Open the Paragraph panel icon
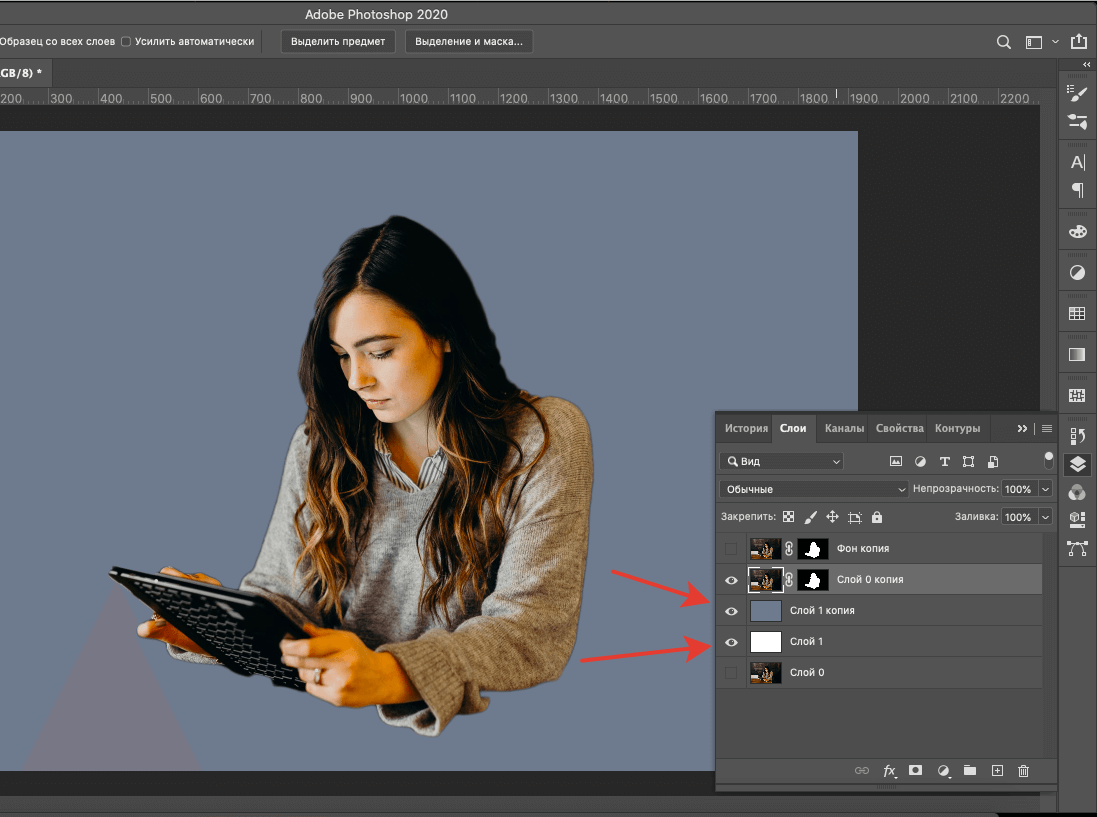 pos(1077,190)
